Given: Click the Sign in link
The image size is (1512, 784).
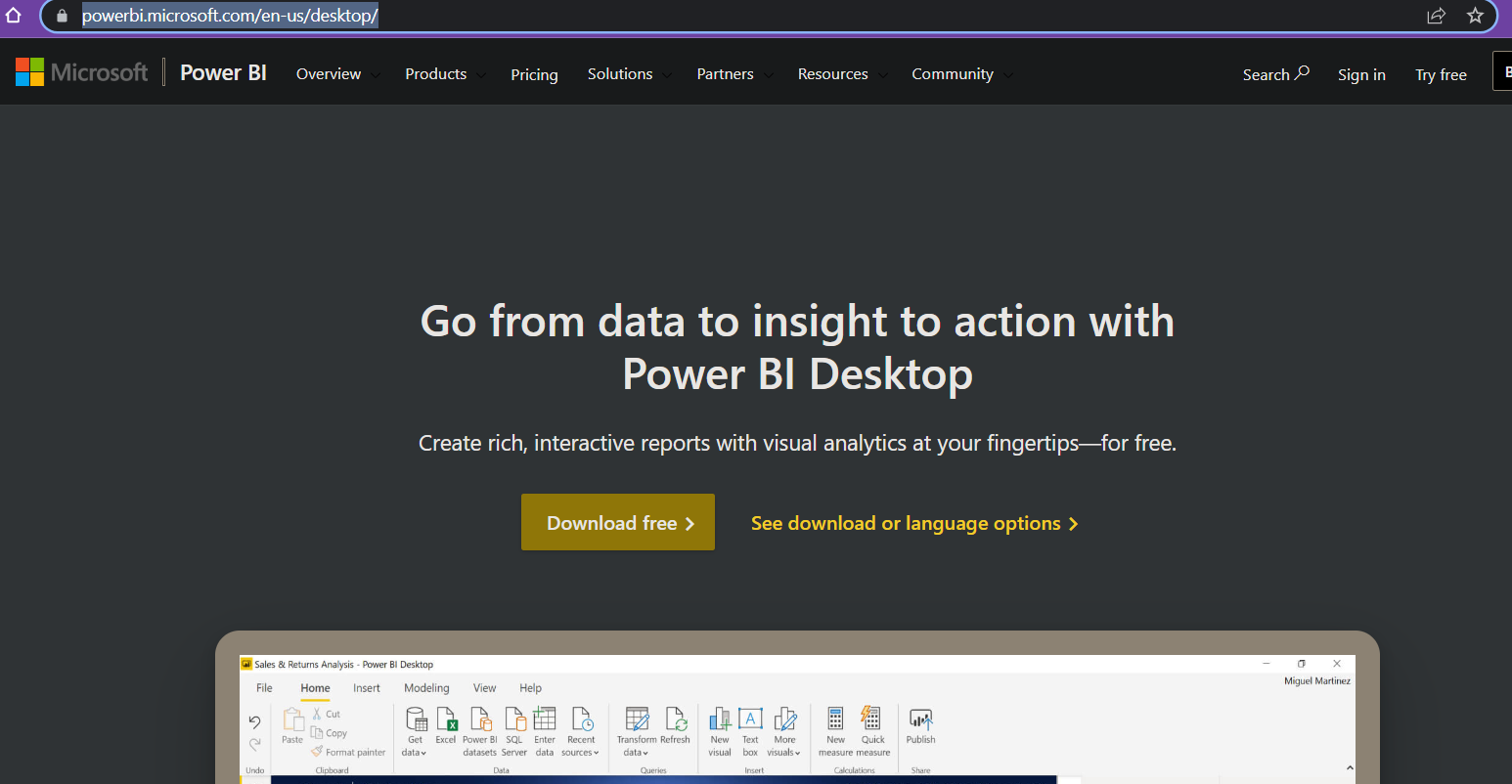Looking at the screenshot, I should coord(1361,74).
